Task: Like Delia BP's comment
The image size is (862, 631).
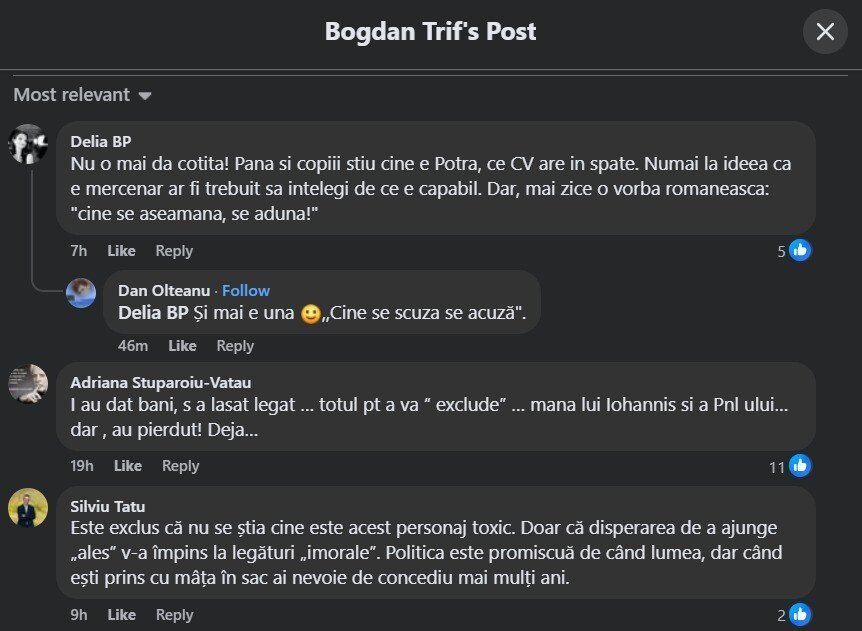Action: click(121, 251)
